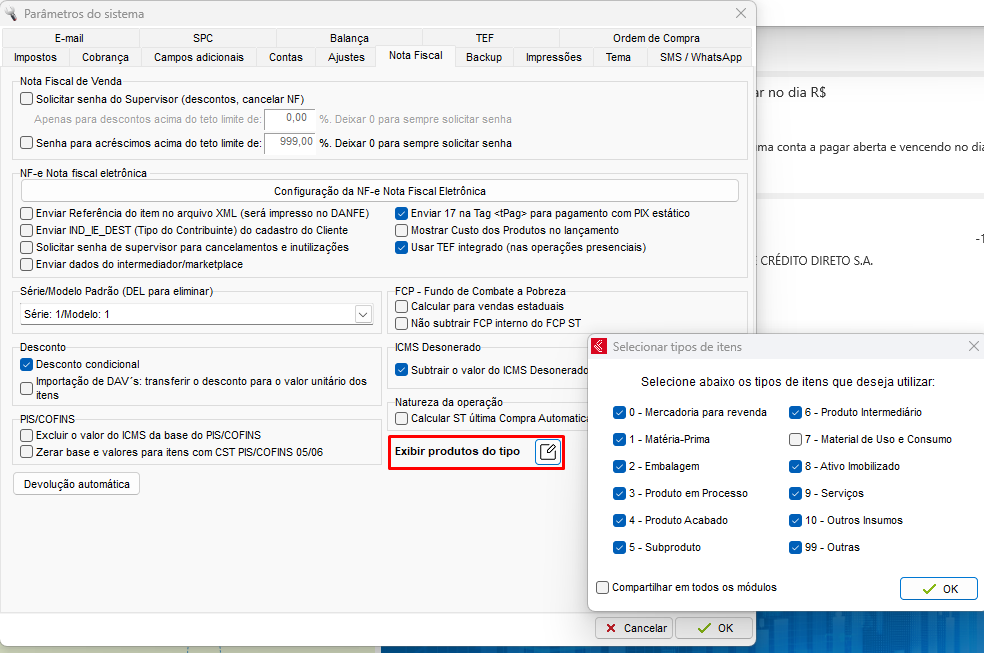The height and width of the screenshot is (653, 984).
Task: Open the Série/Modelo Padrão dropdown
Action: click(362, 315)
